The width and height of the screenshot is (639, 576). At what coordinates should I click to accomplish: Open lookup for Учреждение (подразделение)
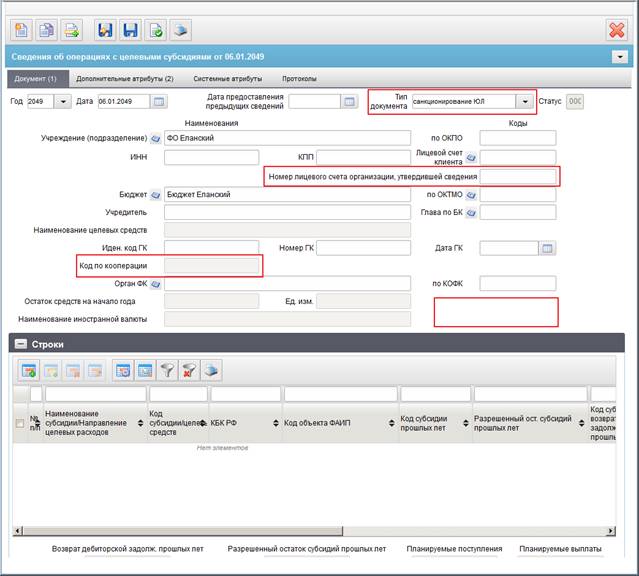coord(155,139)
